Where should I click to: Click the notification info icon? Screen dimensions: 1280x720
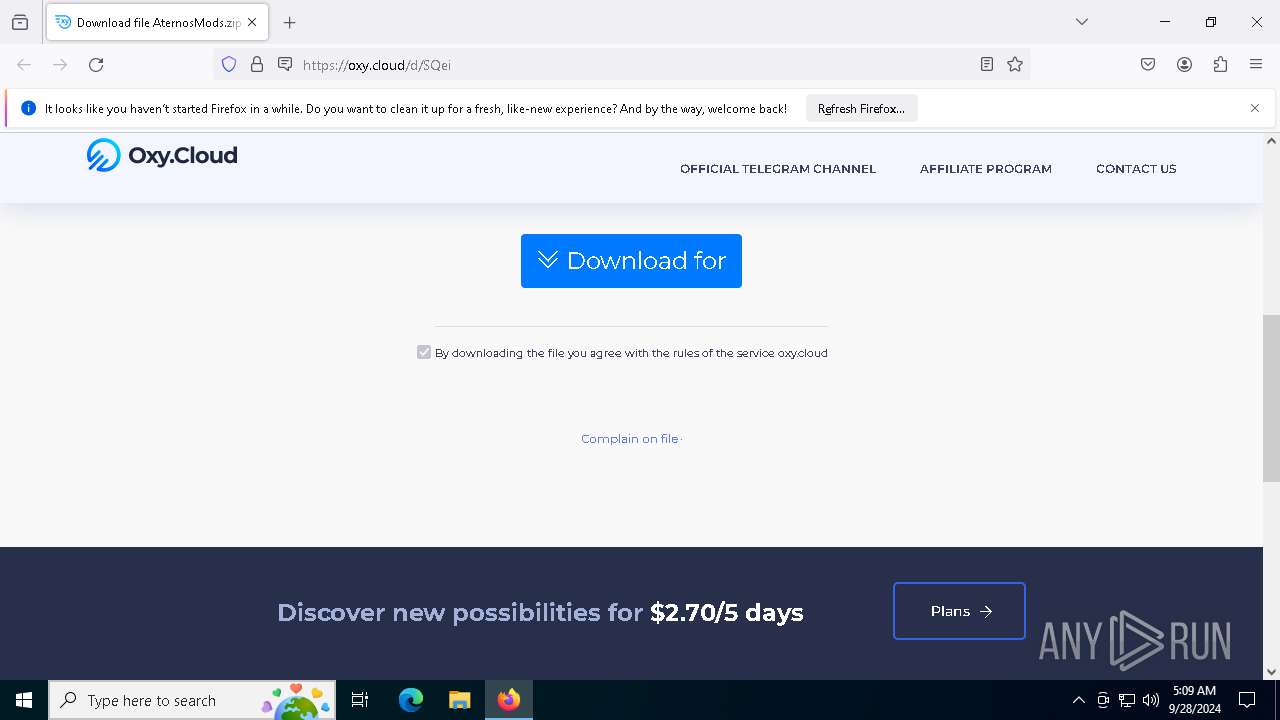click(x=28, y=109)
